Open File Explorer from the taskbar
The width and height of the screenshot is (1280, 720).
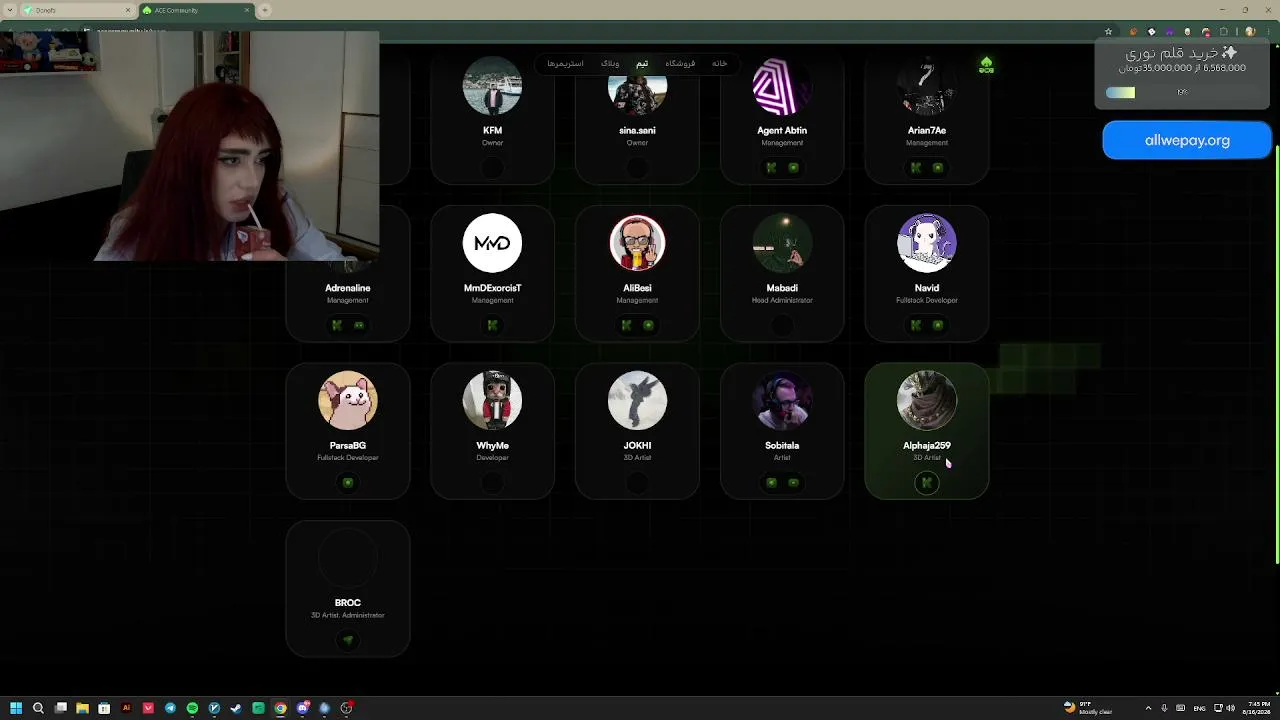click(x=82, y=708)
